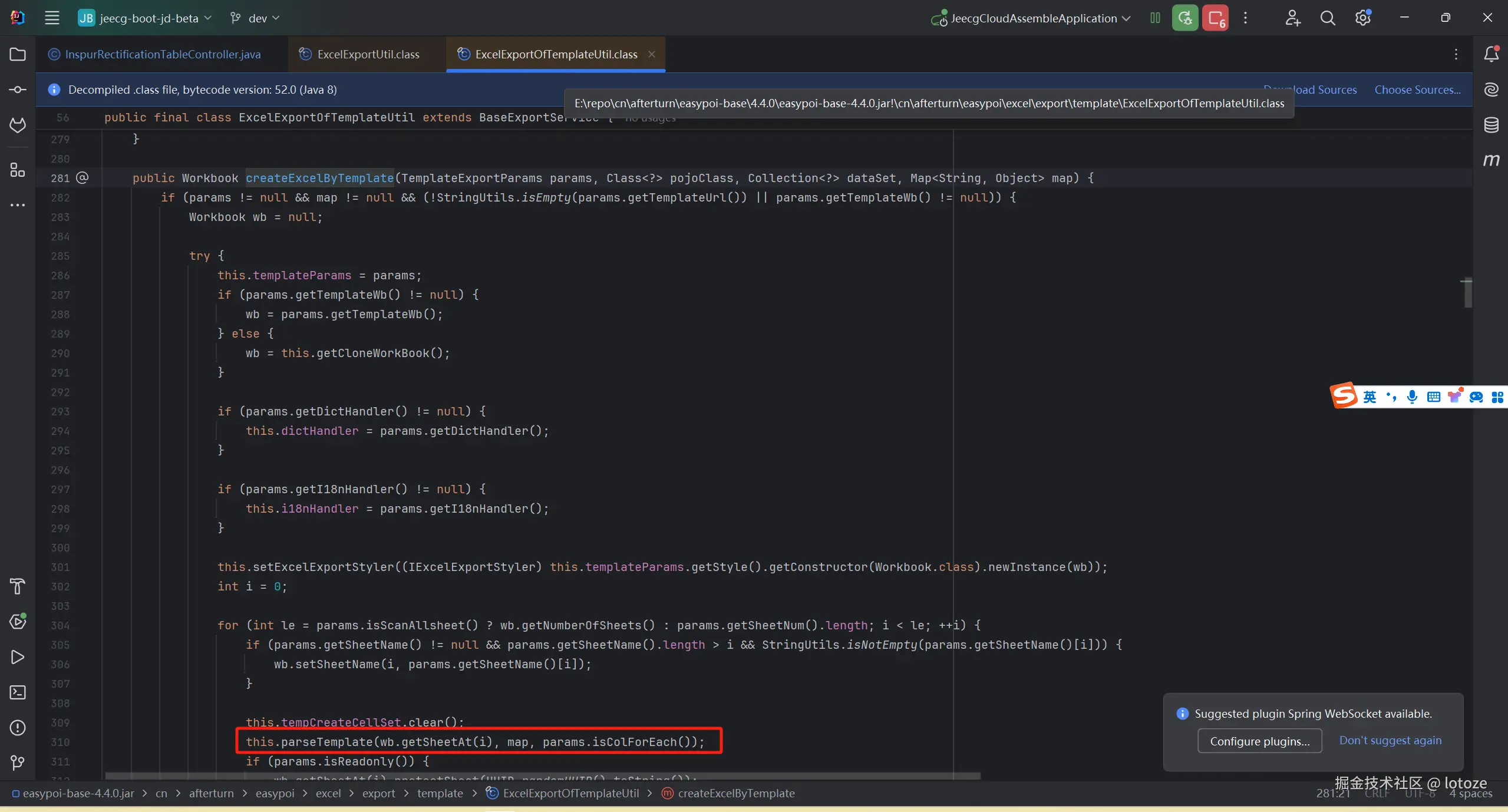The width and height of the screenshot is (1508, 812).
Task: Open the Notifications bell panel
Action: pos(1491,54)
